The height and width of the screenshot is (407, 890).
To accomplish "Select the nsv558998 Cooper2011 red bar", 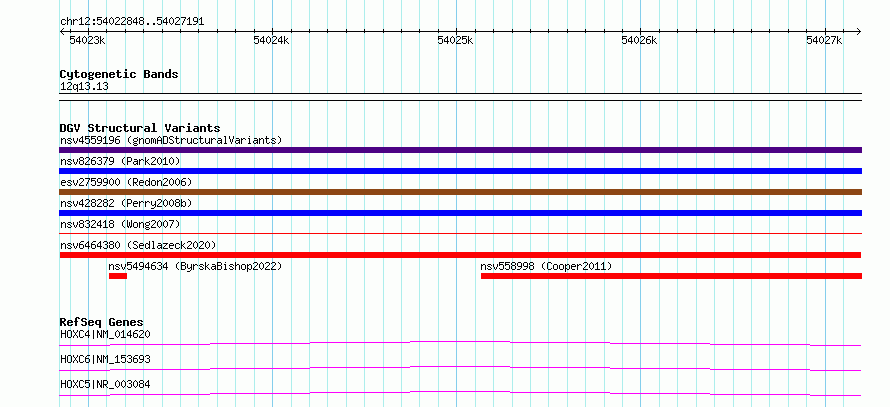I will [671, 276].
